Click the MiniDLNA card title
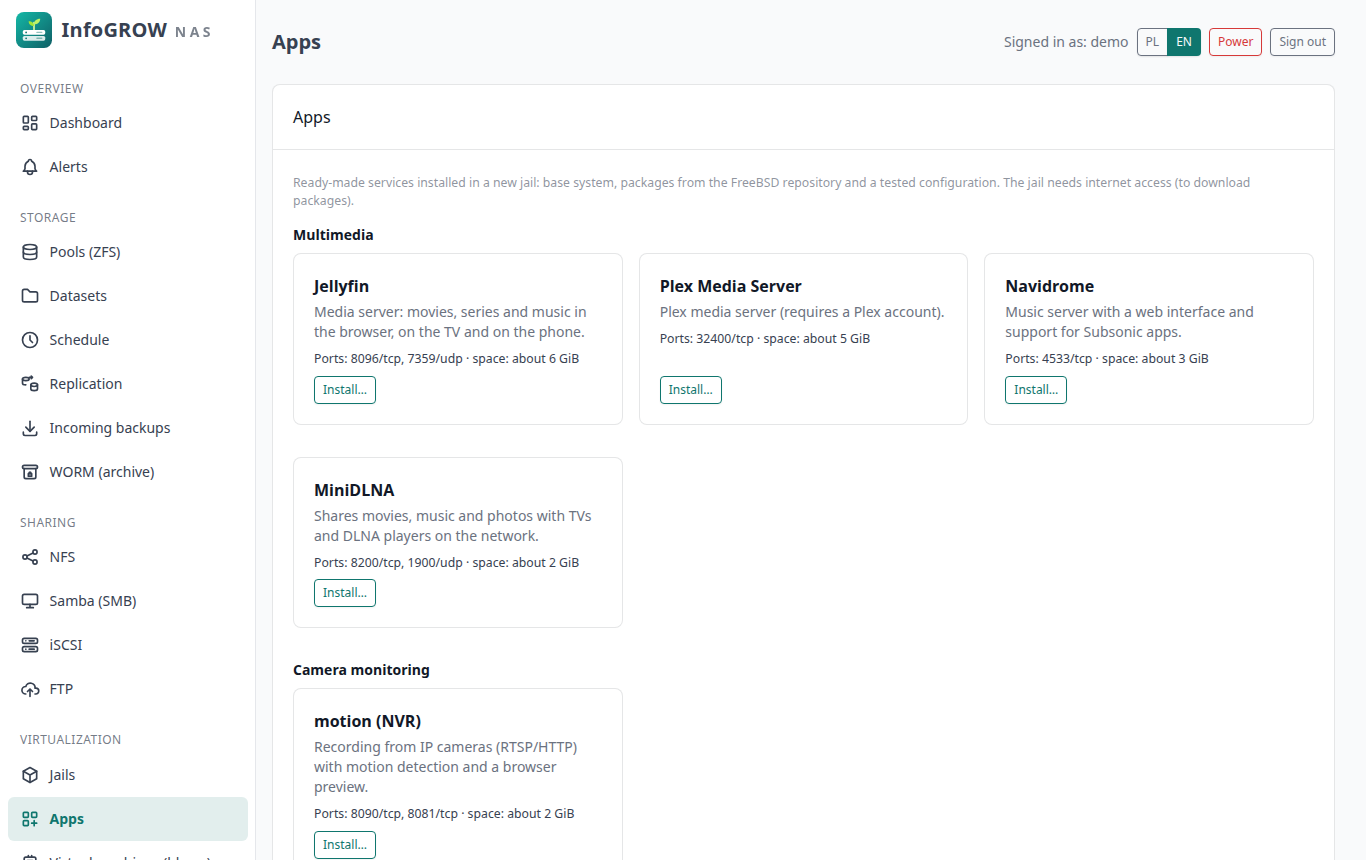Viewport: 1366px width, 860px height. [354, 490]
